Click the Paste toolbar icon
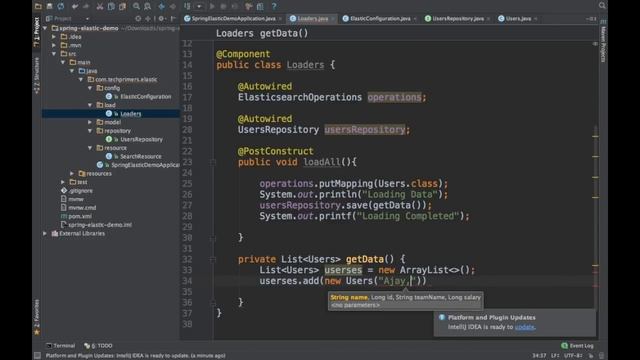Screen dimensions: 640x360 coord(122,6)
